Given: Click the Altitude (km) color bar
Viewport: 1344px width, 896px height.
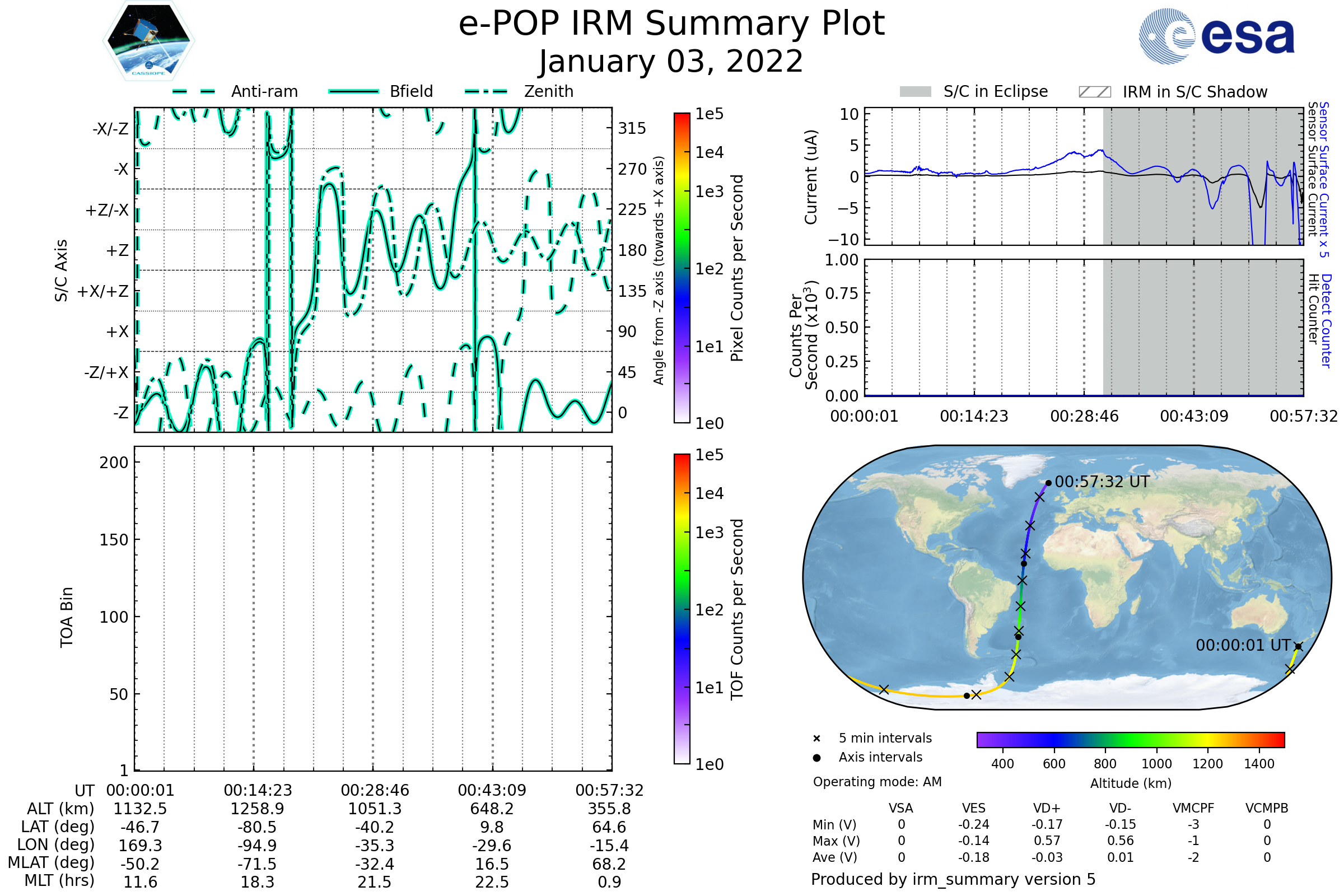Looking at the screenshot, I should tap(1131, 739).
